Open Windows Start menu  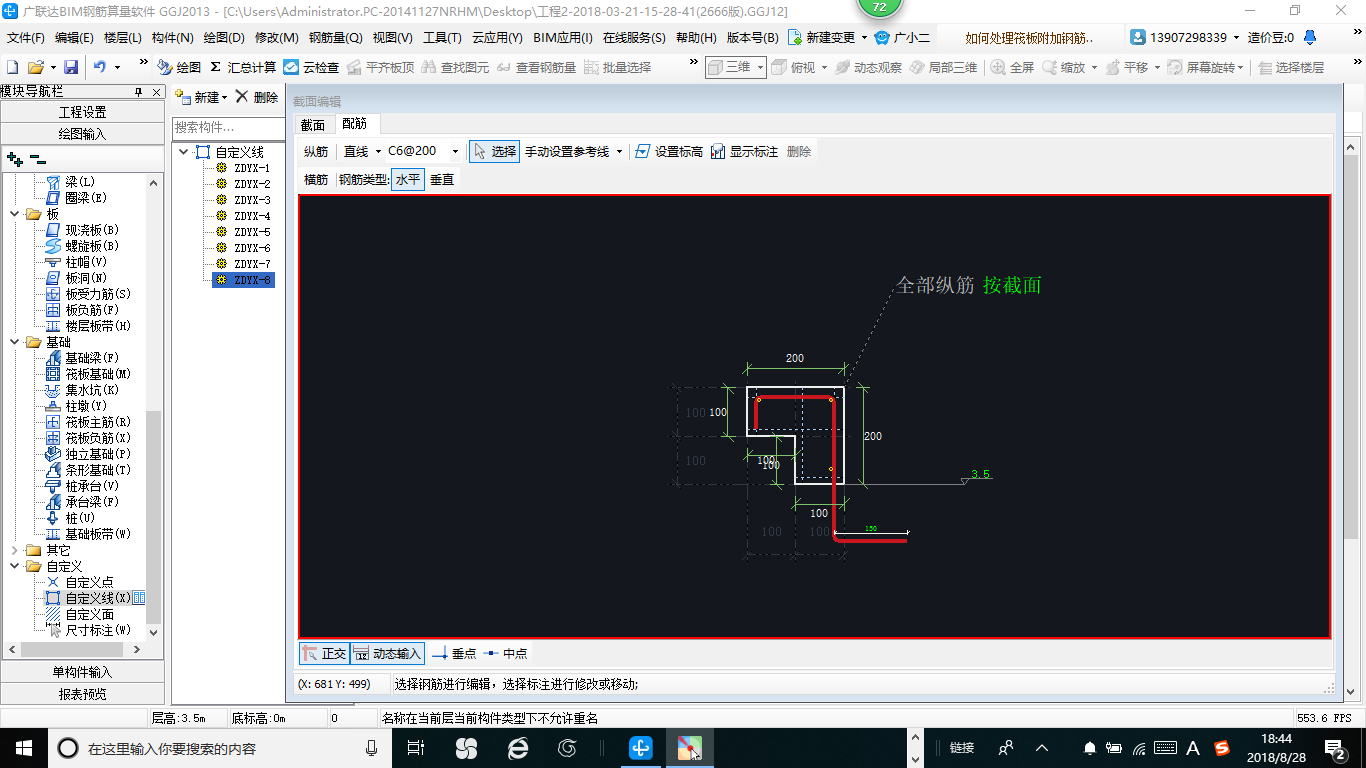(24, 747)
